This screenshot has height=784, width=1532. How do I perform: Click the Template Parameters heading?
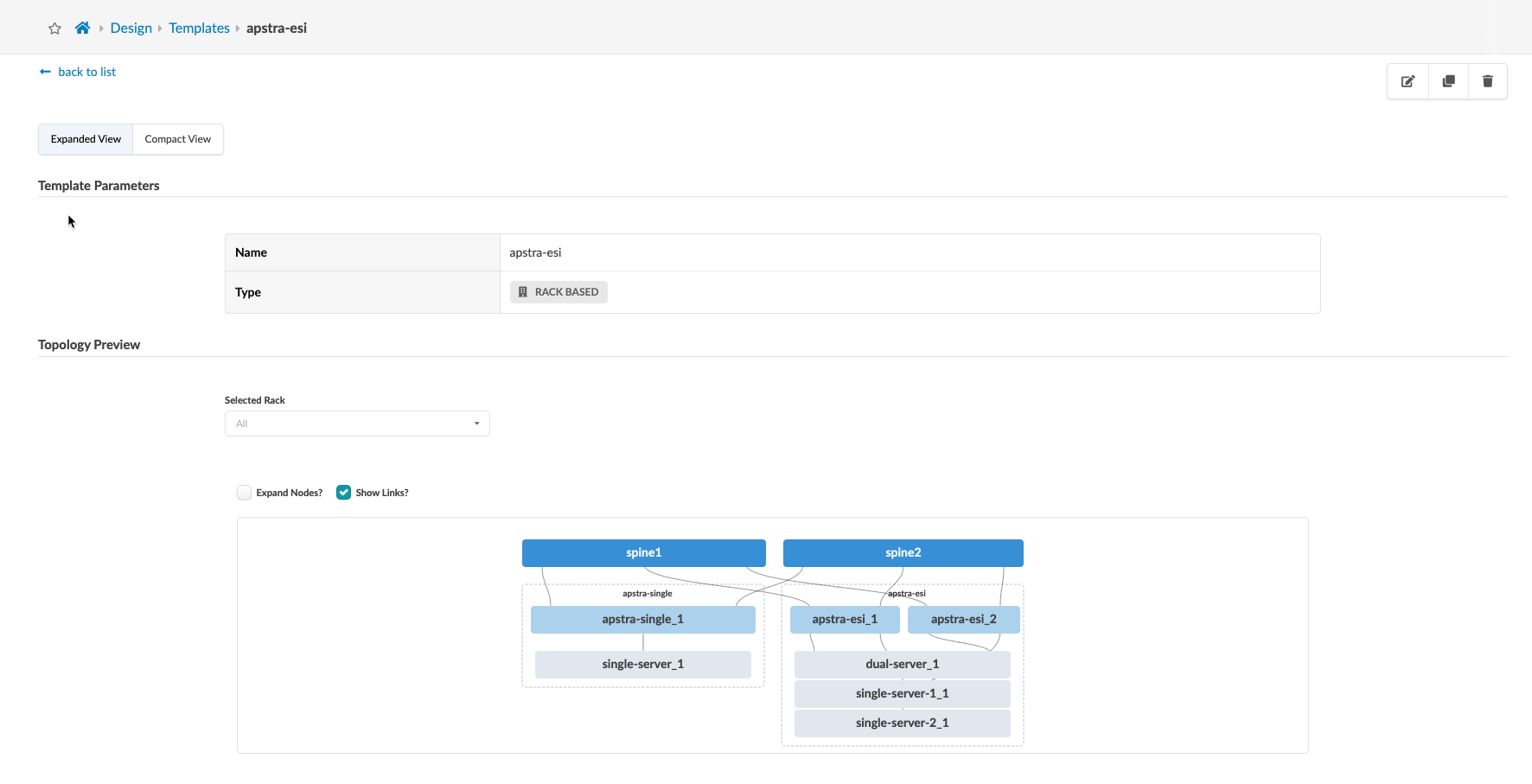tap(99, 186)
